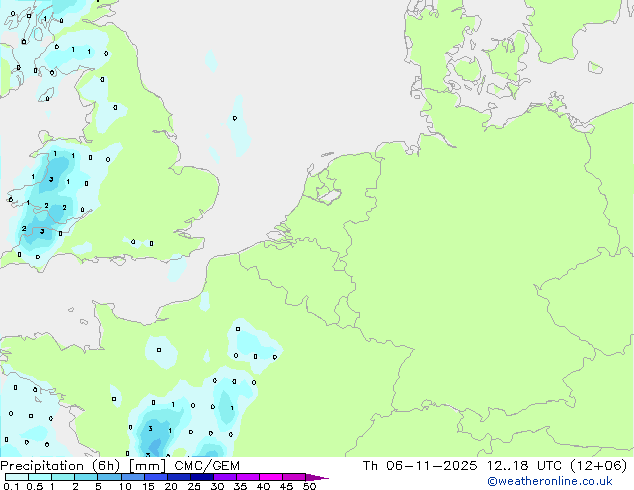This screenshot has width=634, height=490.
Task: Pick the 10–15 mm legend color swatch
Action: pos(133,477)
